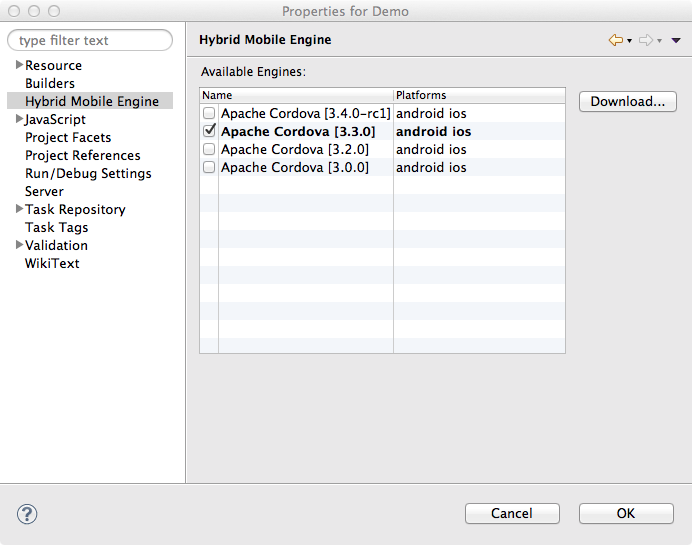
Task: Open forward history dropdown arrow
Action: (659, 41)
